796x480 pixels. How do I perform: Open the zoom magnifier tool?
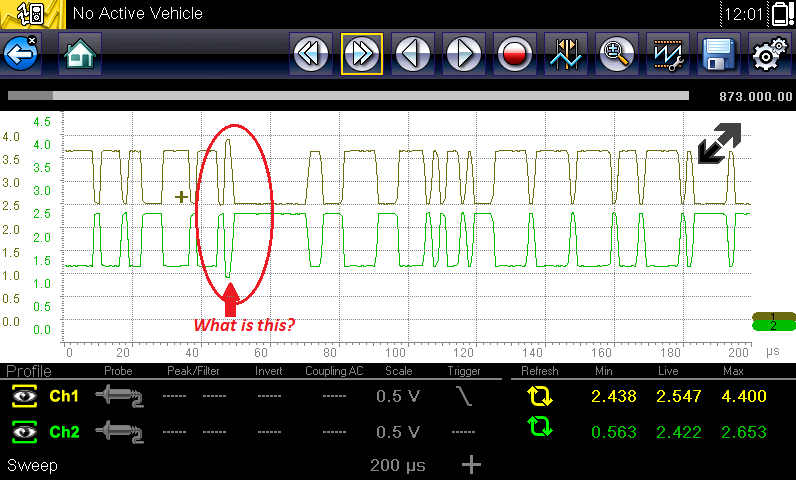click(x=617, y=54)
